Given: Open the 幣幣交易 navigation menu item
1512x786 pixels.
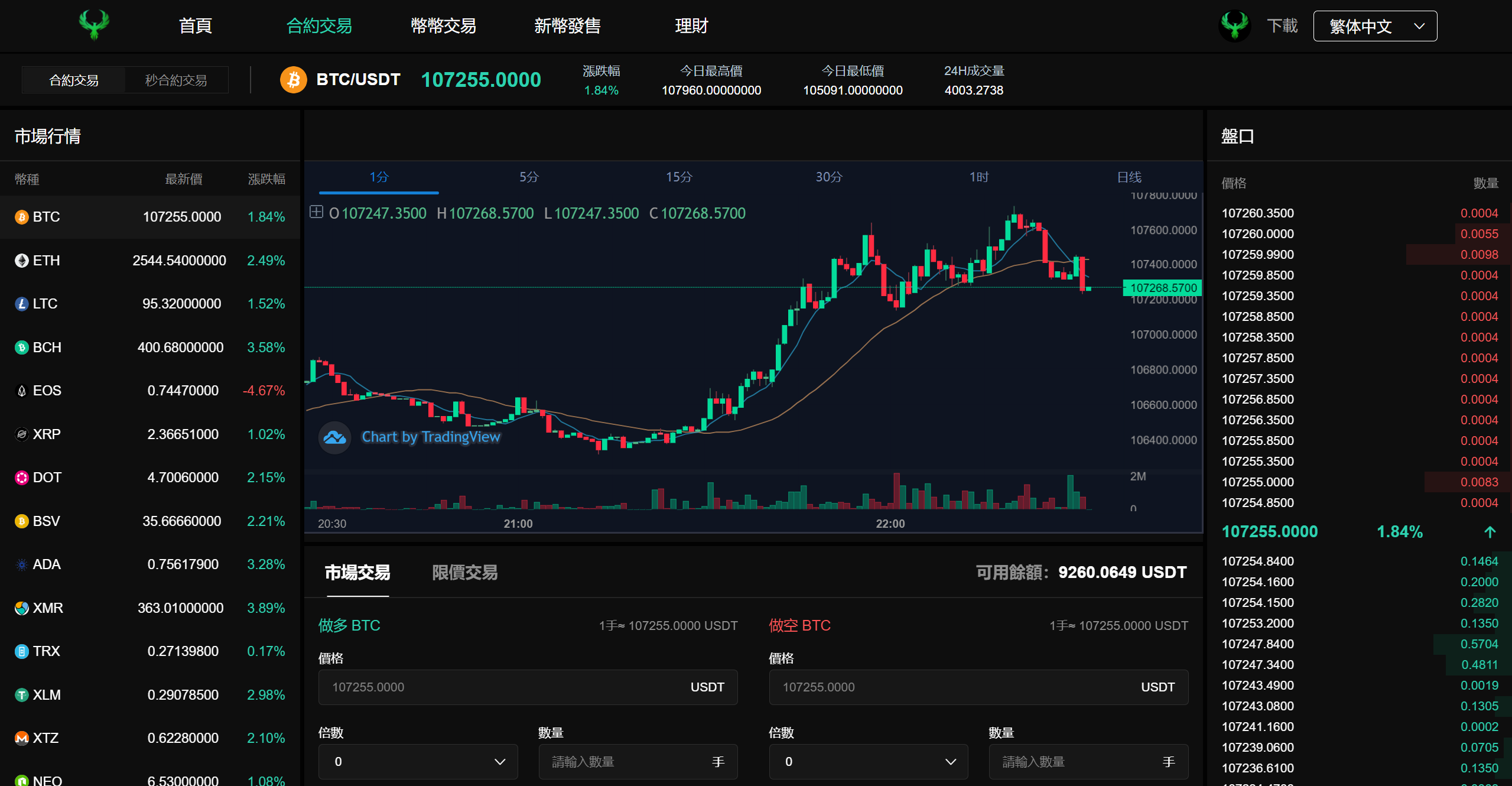Looking at the screenshot, I should pyautogui.click(x=443, y=26).
